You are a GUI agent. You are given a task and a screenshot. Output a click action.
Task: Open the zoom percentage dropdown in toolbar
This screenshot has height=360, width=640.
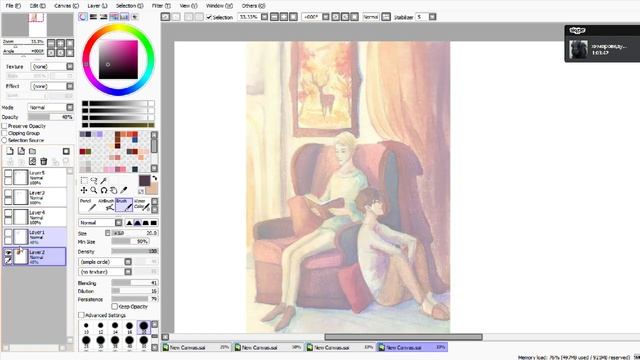[264, 17]
